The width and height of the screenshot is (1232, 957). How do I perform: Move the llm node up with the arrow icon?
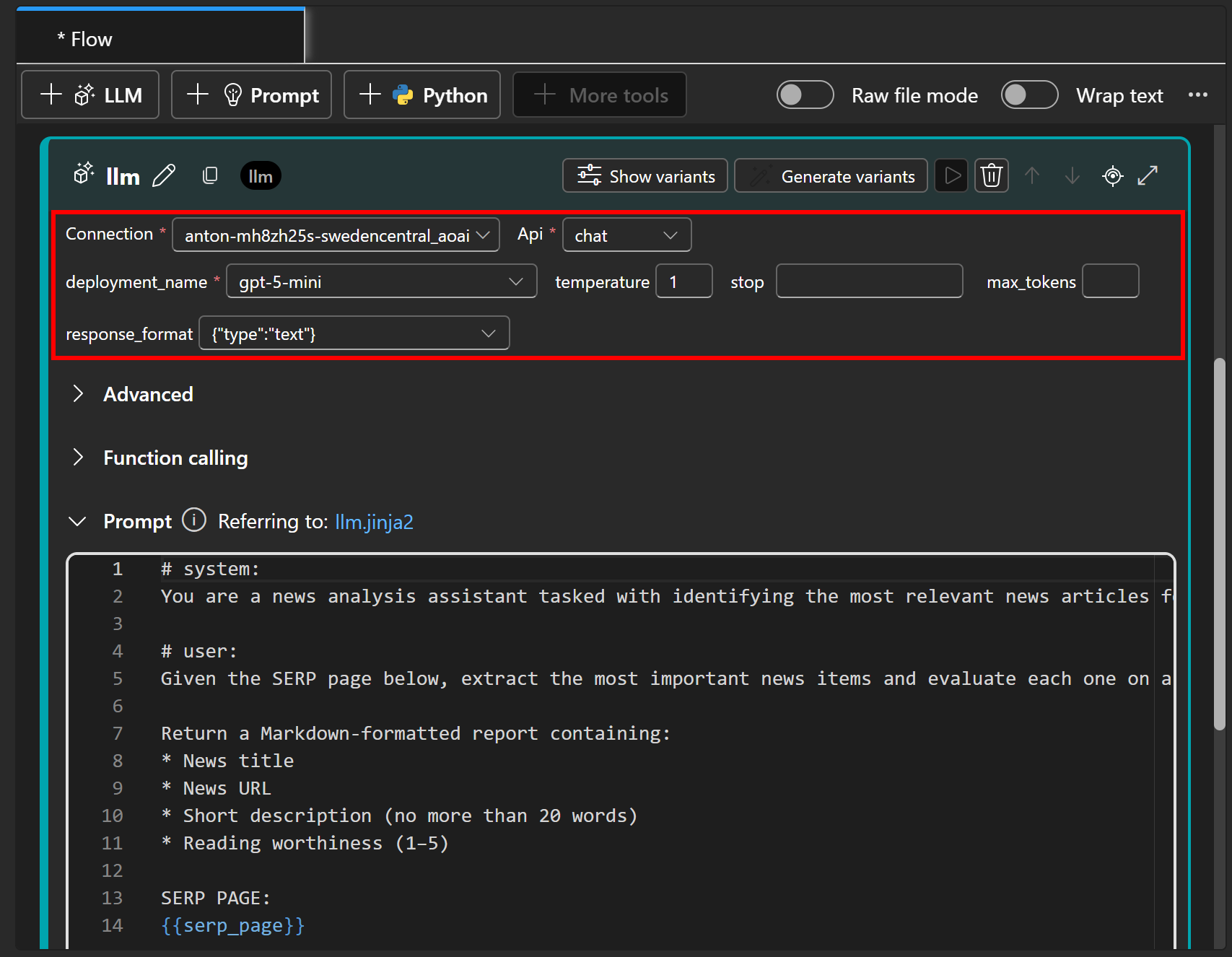tap(1033, 175)
